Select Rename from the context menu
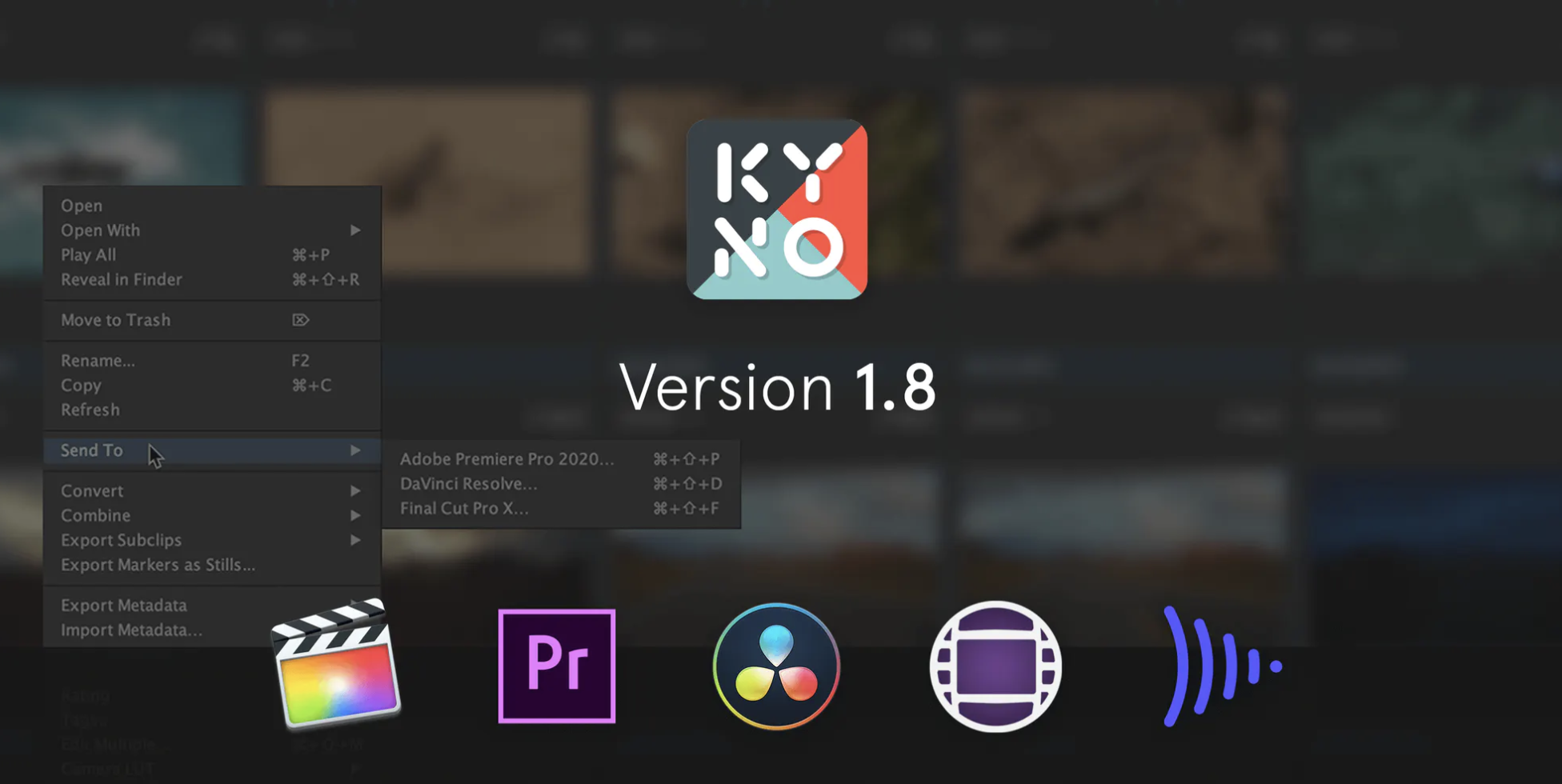The image size is (1562, 784). 98,361
